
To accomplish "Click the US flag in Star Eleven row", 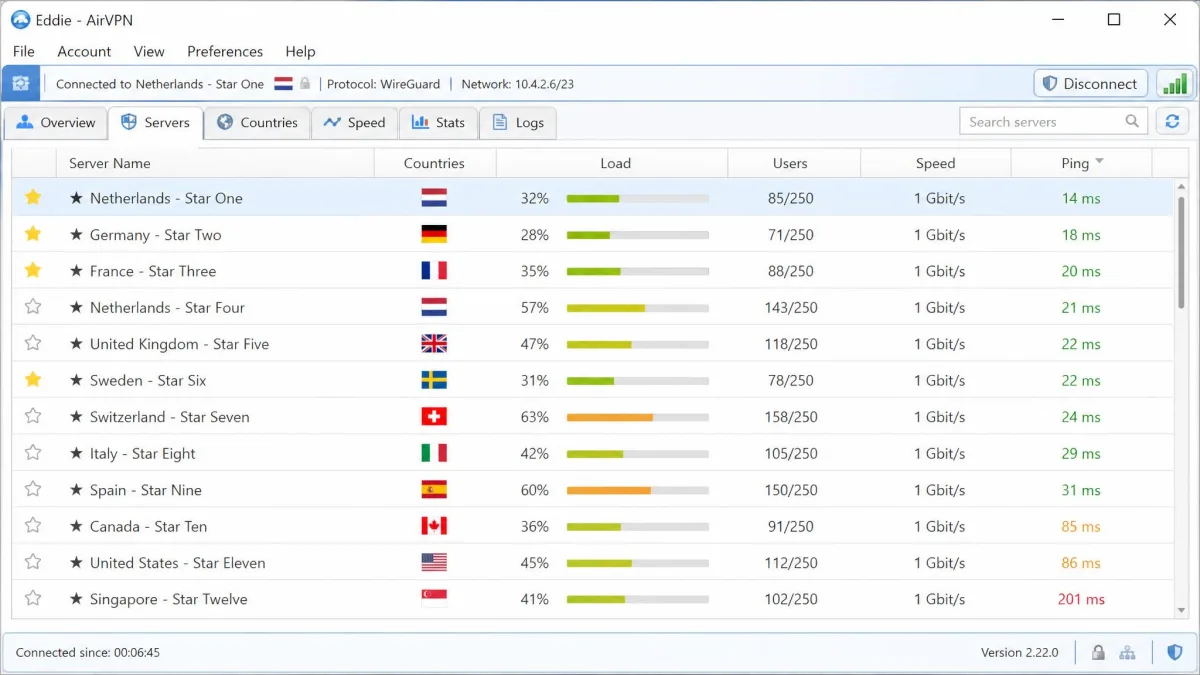I will click(x=434, y=563).
